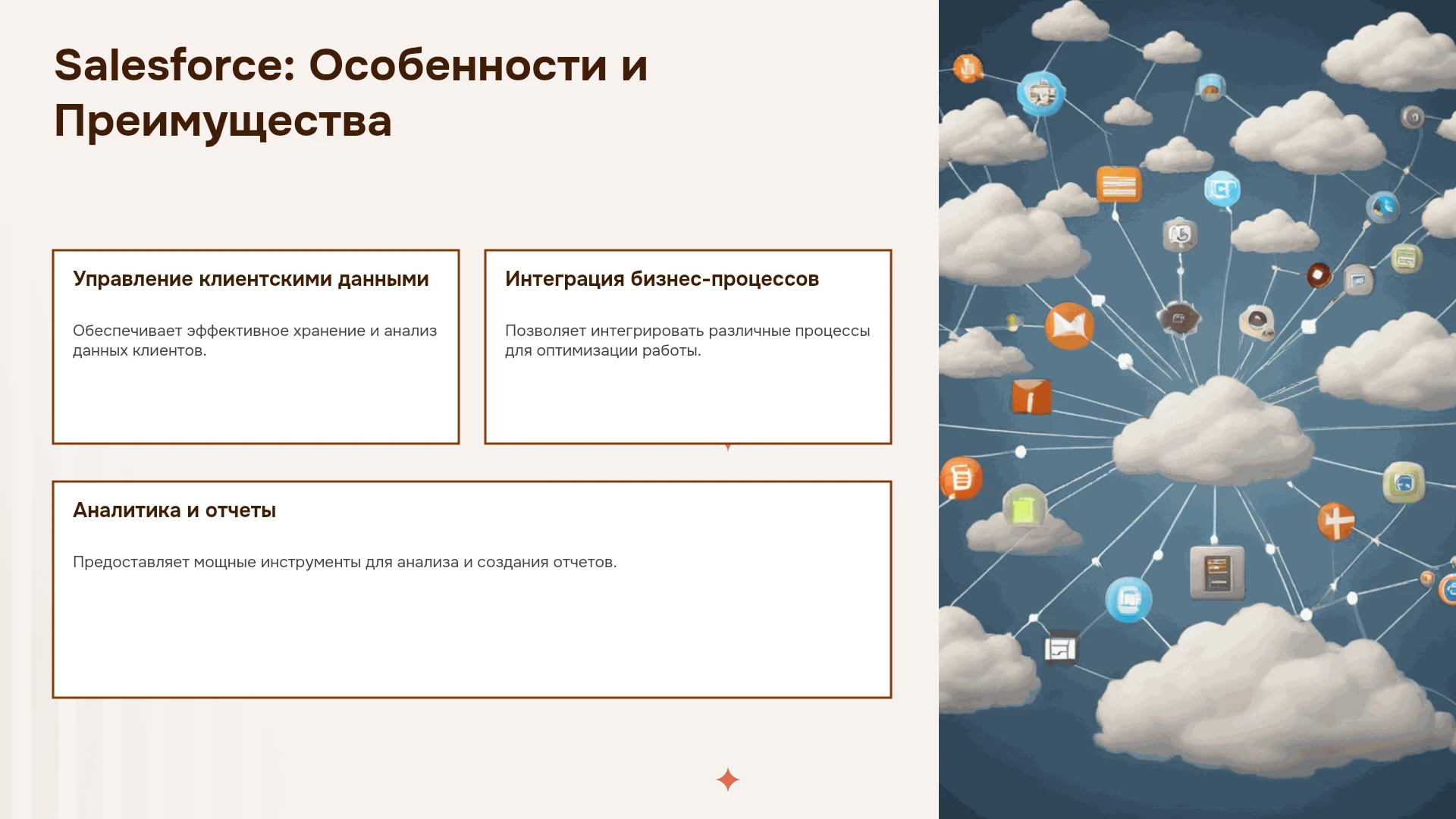This screenshot has height=819, width=1456.
Task: Select the green notepad icon
Action: pyautogui.click(x=1024, y=507)
